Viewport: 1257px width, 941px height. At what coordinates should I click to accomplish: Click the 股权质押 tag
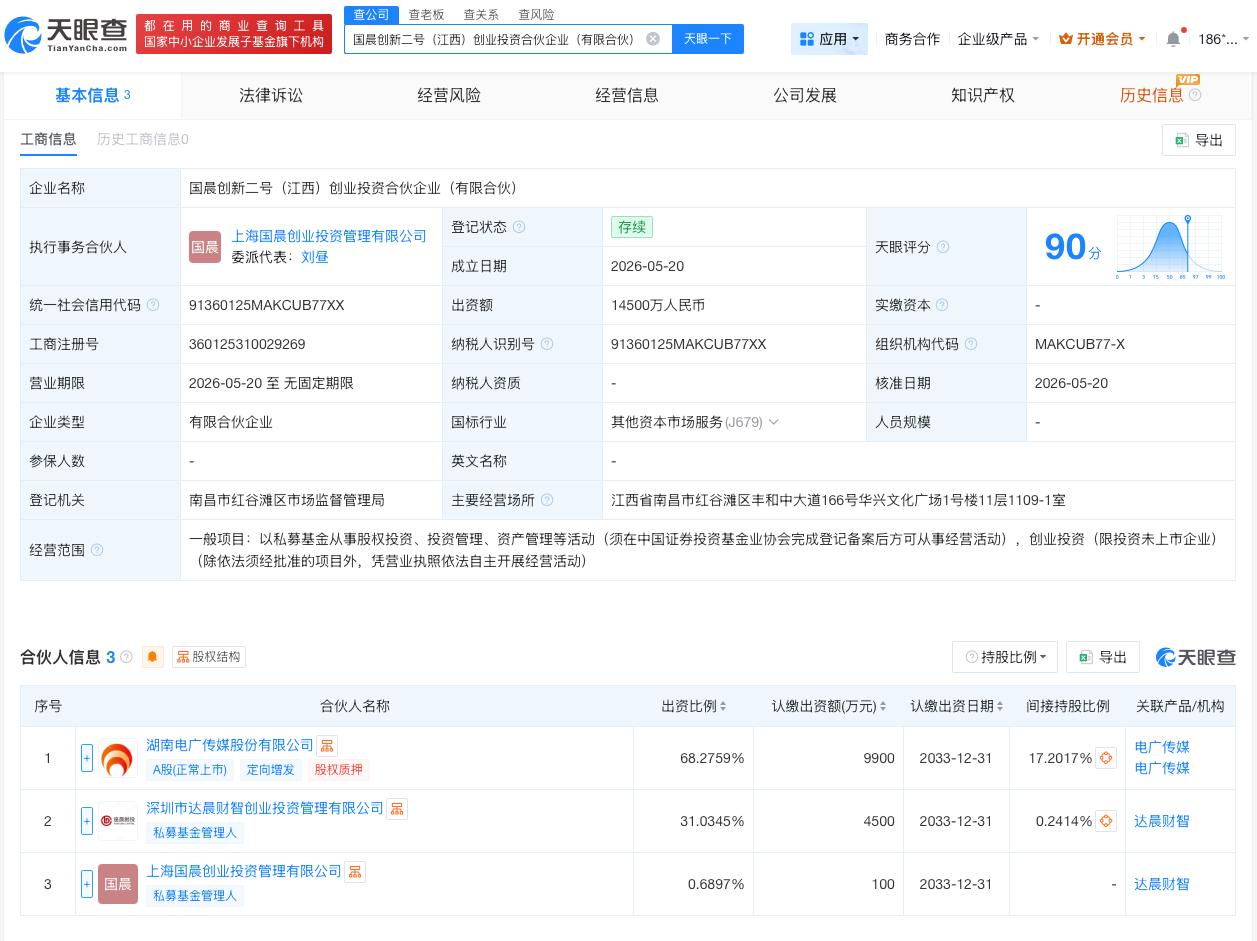point(338,770)
